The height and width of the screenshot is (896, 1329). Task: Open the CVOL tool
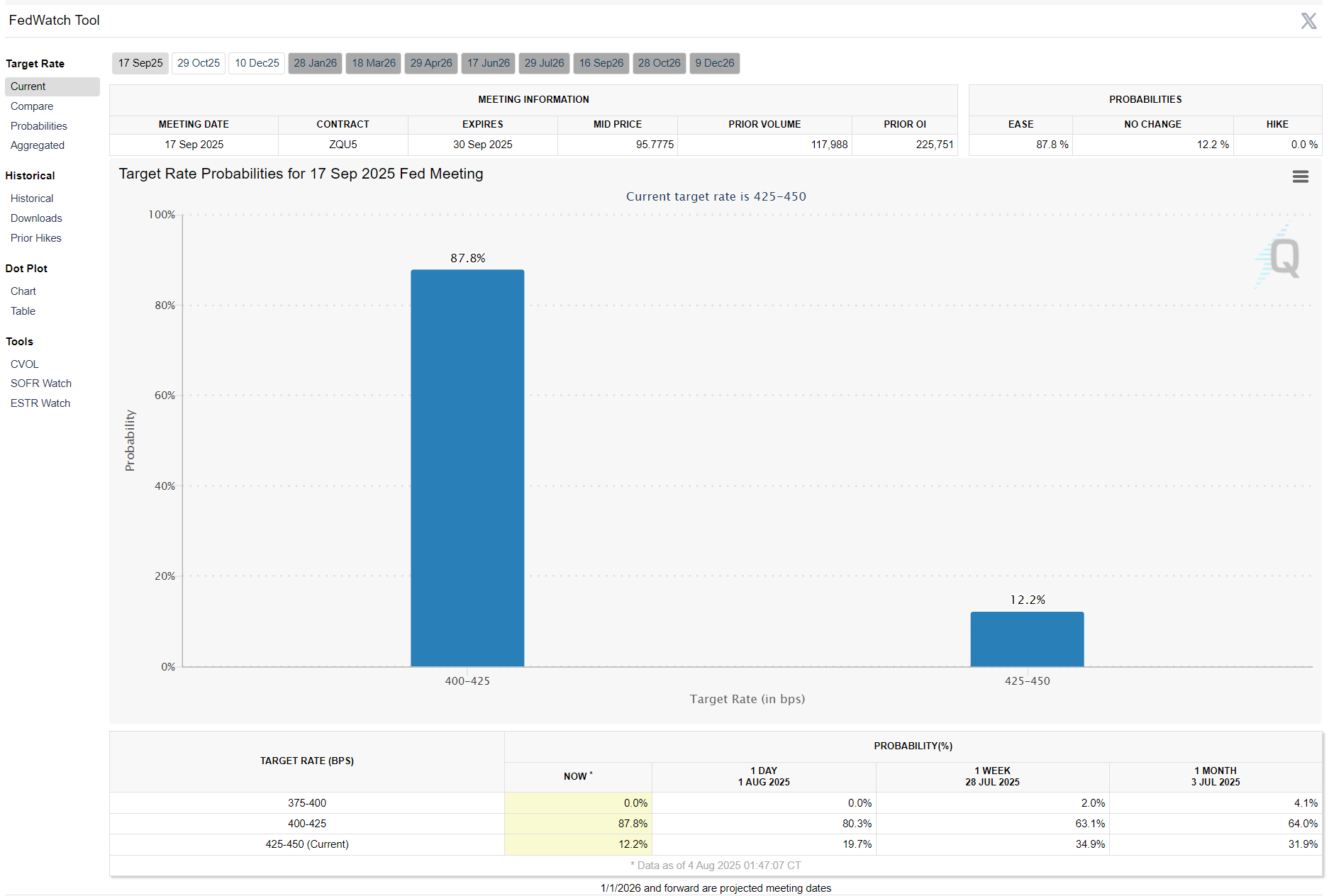pos(25,364)
